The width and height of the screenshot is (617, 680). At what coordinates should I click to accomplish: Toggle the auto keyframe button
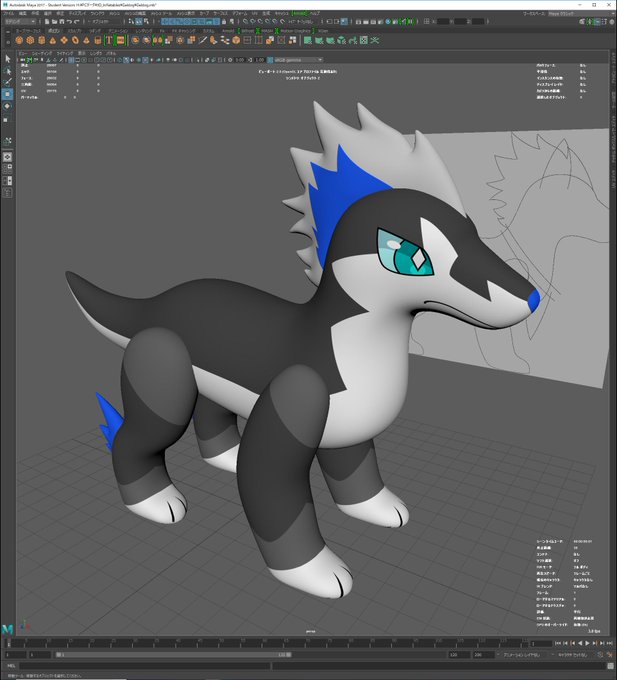(x=601, y=654)
